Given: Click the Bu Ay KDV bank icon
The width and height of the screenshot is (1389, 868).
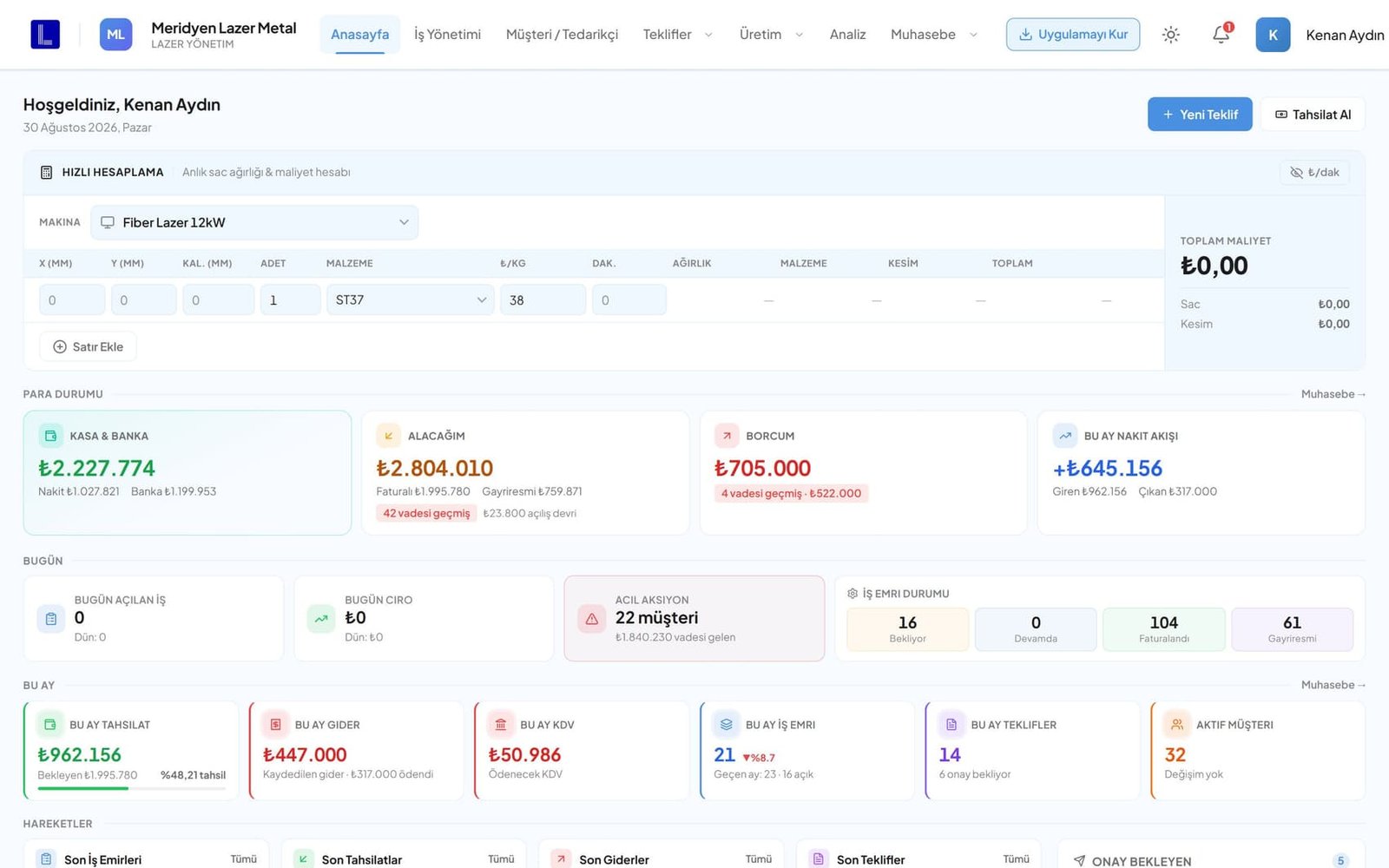Looking at the screenshot, I should click(x=501, y=724).
